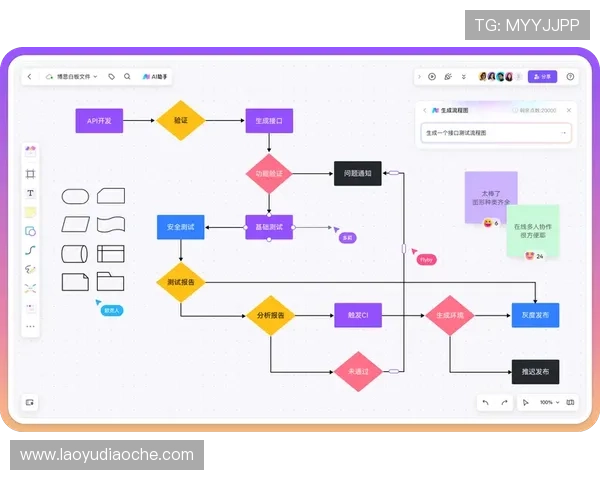Click the undo arrow at bottom right
The width and height of the screenshot is (600, 480).
click(485, 402)
